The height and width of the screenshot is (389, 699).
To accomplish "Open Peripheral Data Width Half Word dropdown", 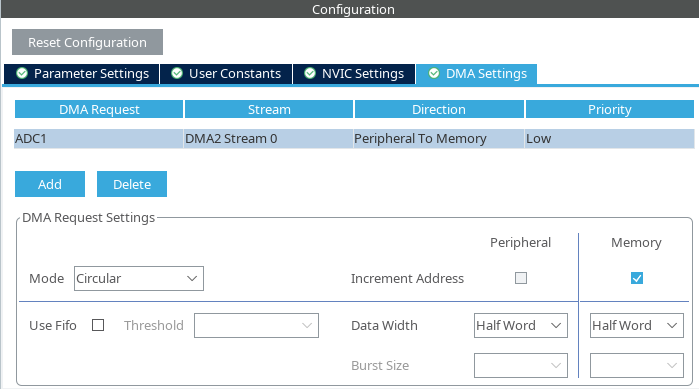I will (x=521, y=325).
